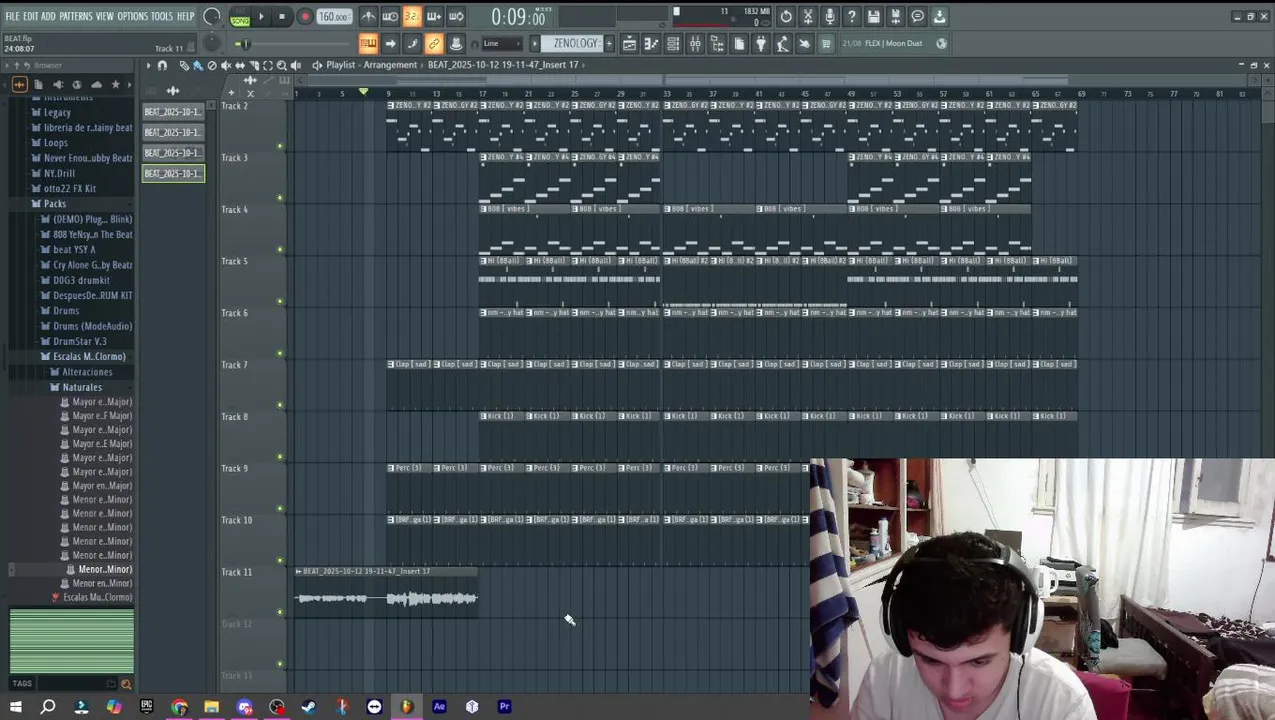The image size is (1275, 720).
Task: Open the OPTIONS menu
Action: (x=132, y=16)
